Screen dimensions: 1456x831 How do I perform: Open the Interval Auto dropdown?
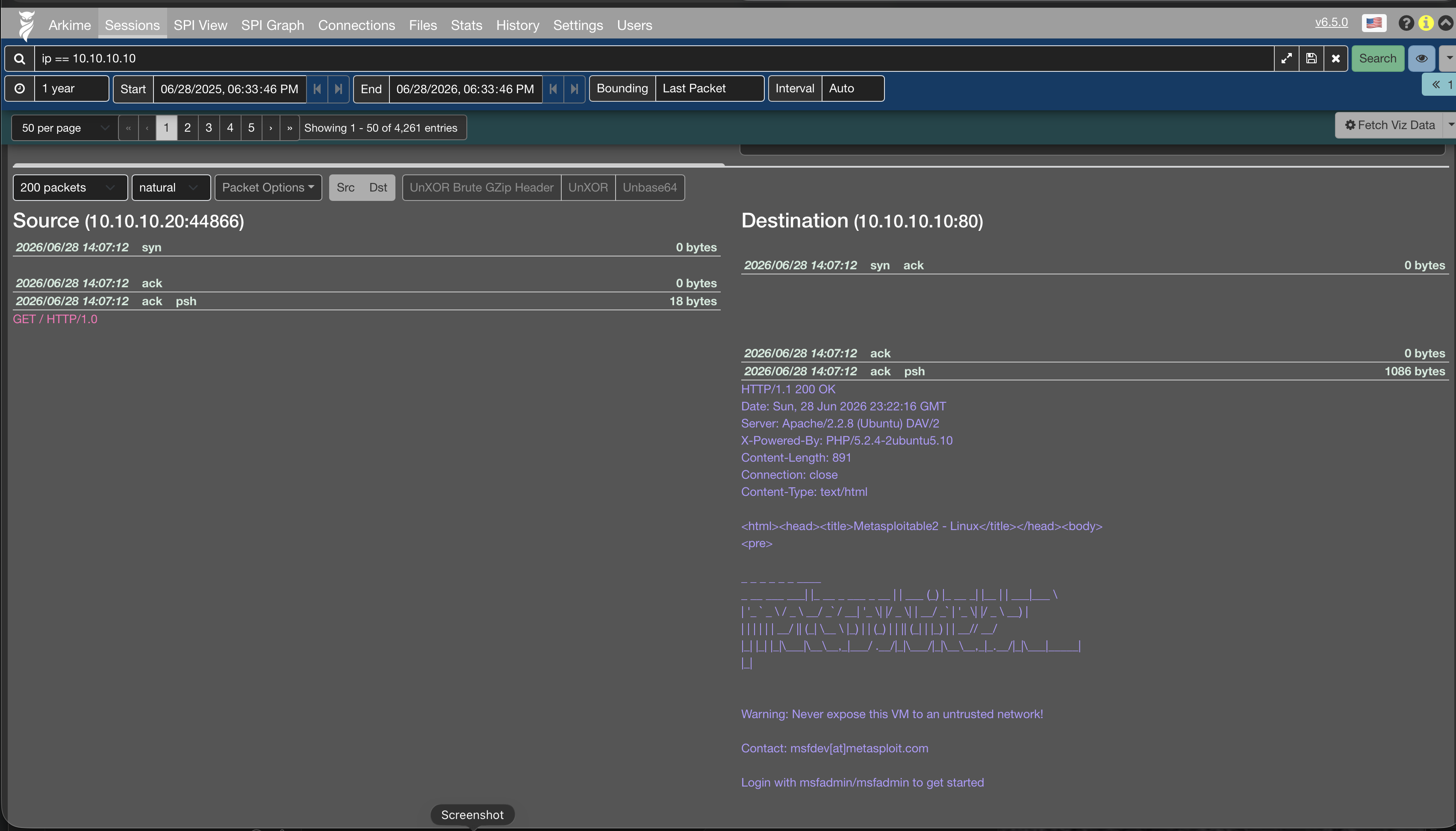pos(853,88)
